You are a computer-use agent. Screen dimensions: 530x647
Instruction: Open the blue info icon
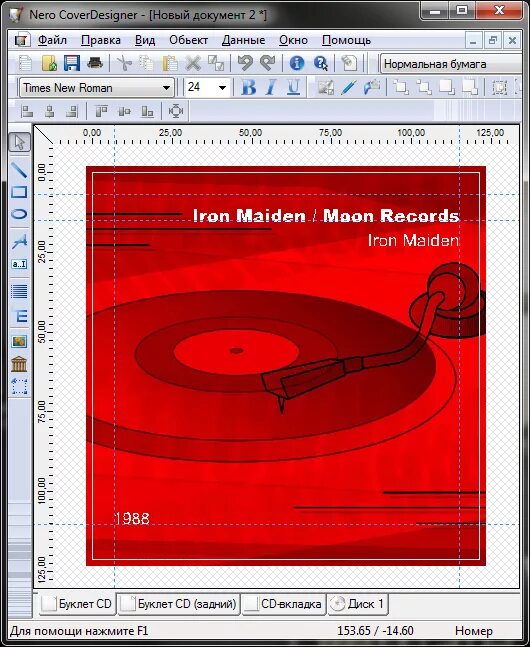click(296, 64)
